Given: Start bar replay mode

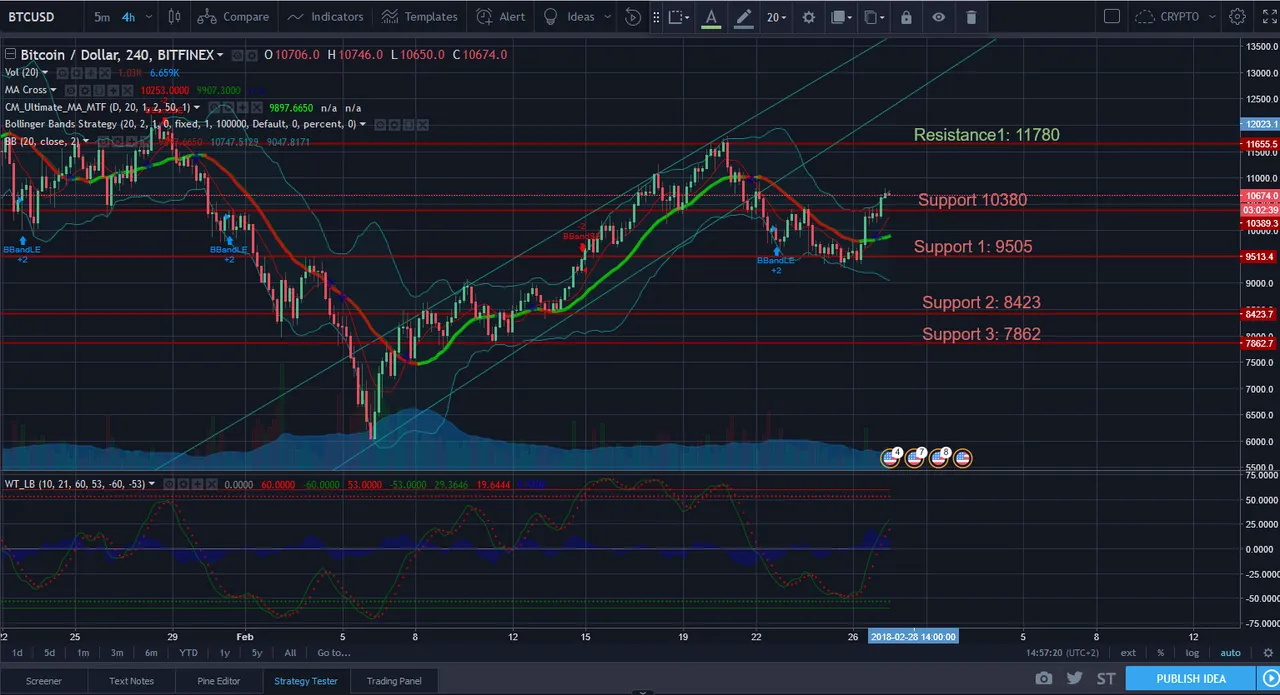Looking at the screenshot, I should [633, 17].
